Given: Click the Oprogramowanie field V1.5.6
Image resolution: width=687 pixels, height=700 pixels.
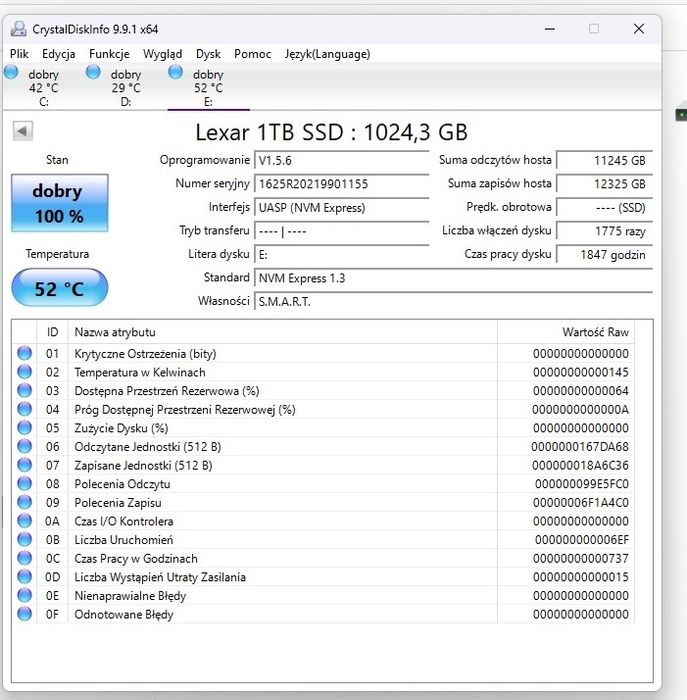Looking at the screenshot, I should (341, 160).
